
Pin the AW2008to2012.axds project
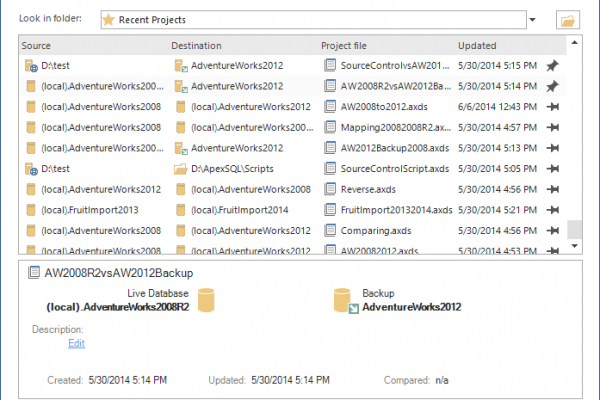point(553,107)
